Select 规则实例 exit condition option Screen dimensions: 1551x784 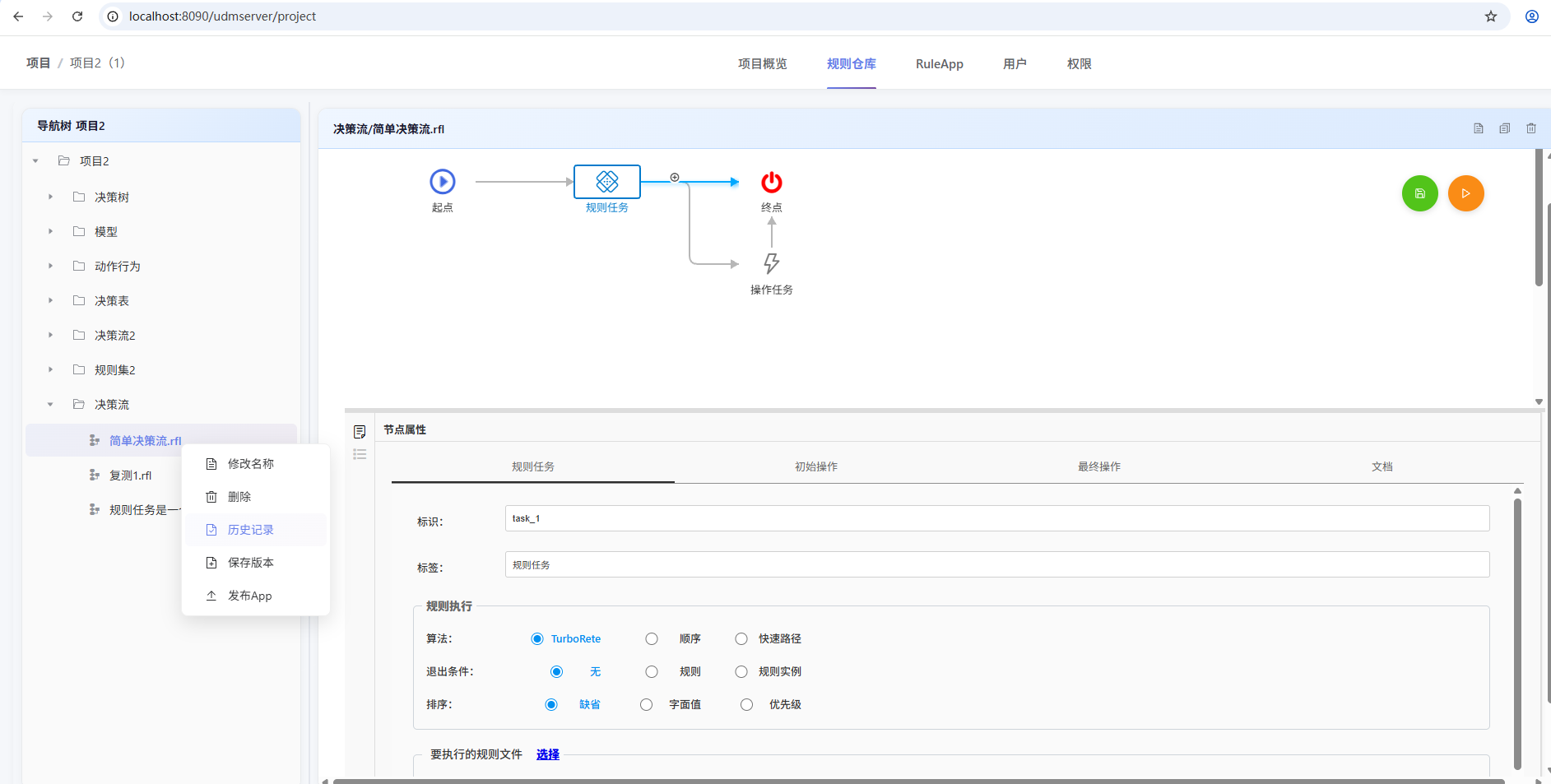click(x=741, y=672)
